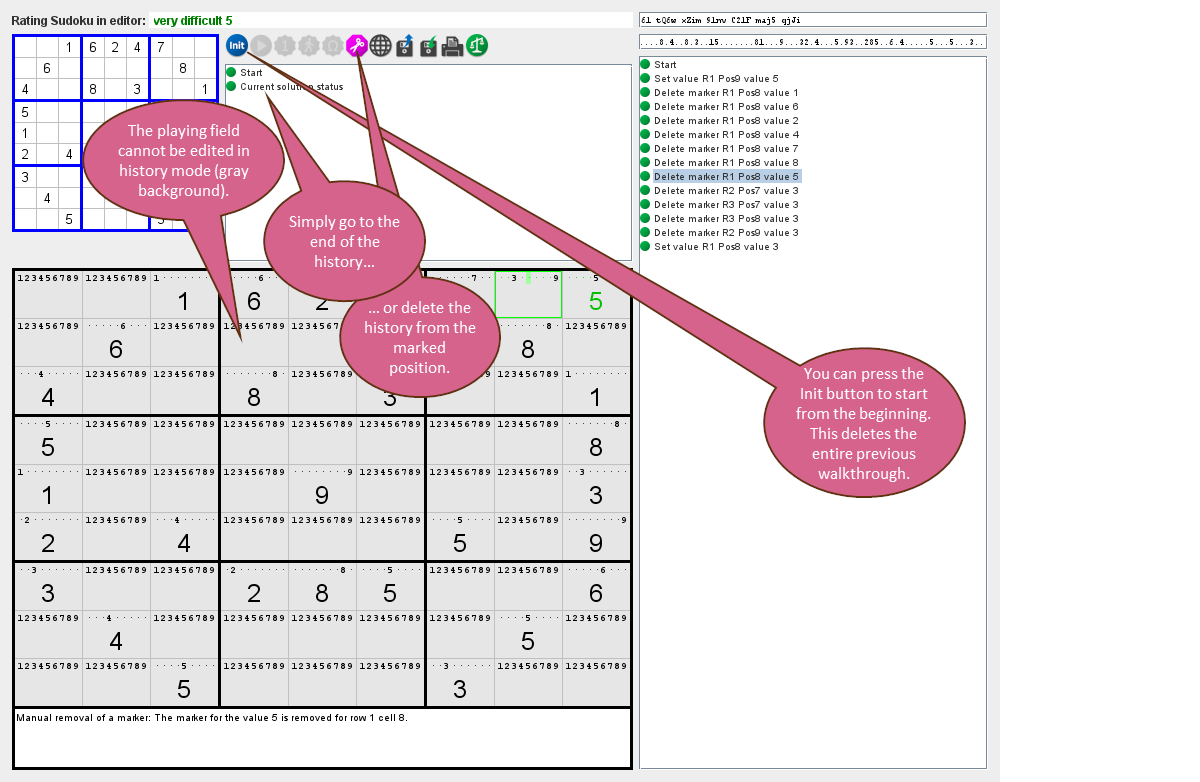Image resolution: width=1200 pixels, height=782 pixels.
Task: Click the grayed-out walking figure icon
Action: [x=309, y=45]
